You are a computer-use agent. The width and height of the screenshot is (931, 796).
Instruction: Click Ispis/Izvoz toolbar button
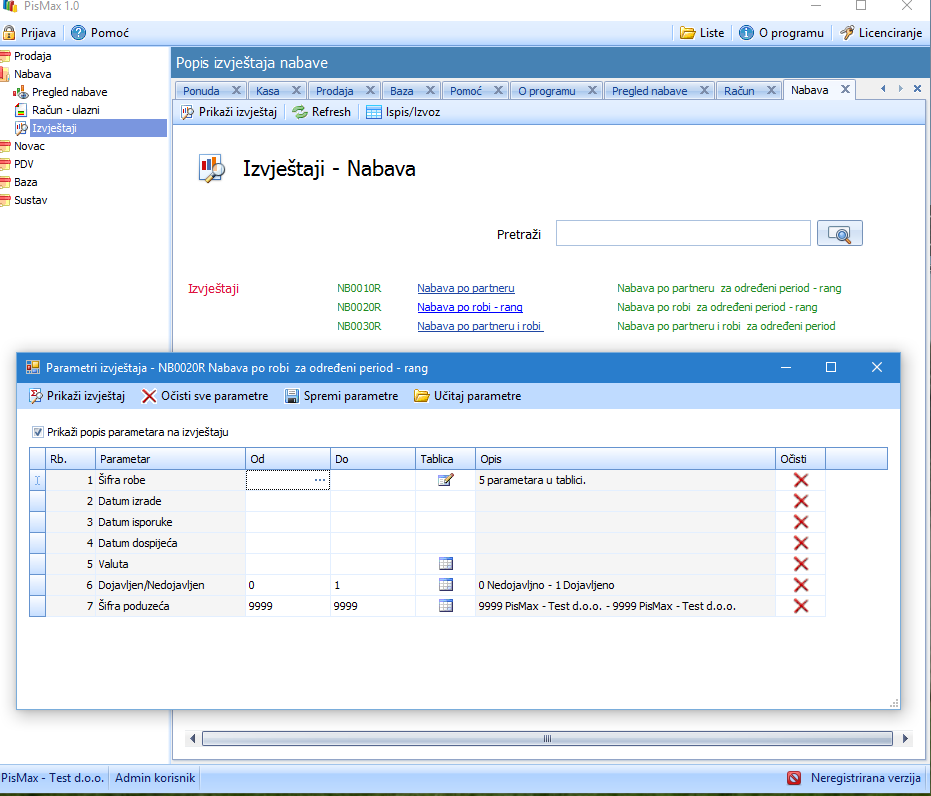[x=403, y=112]
